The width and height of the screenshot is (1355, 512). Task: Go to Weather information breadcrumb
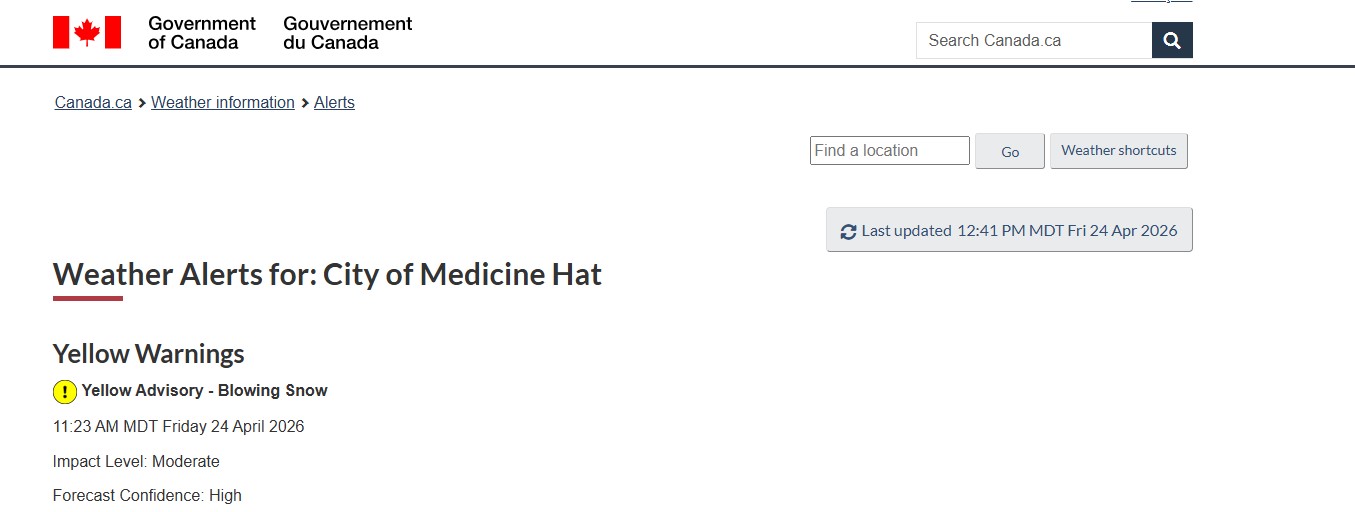223,103
